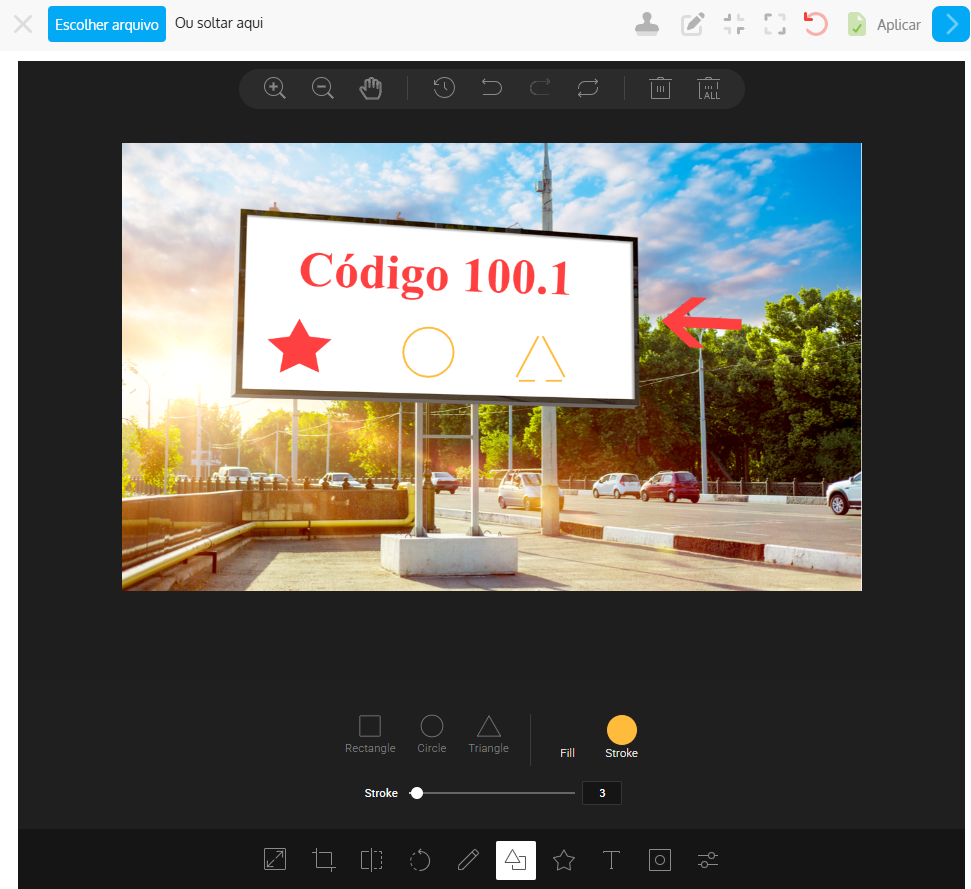Select the Flip tool
Viewport: 971px width, 889px height.
coord(371,860)
